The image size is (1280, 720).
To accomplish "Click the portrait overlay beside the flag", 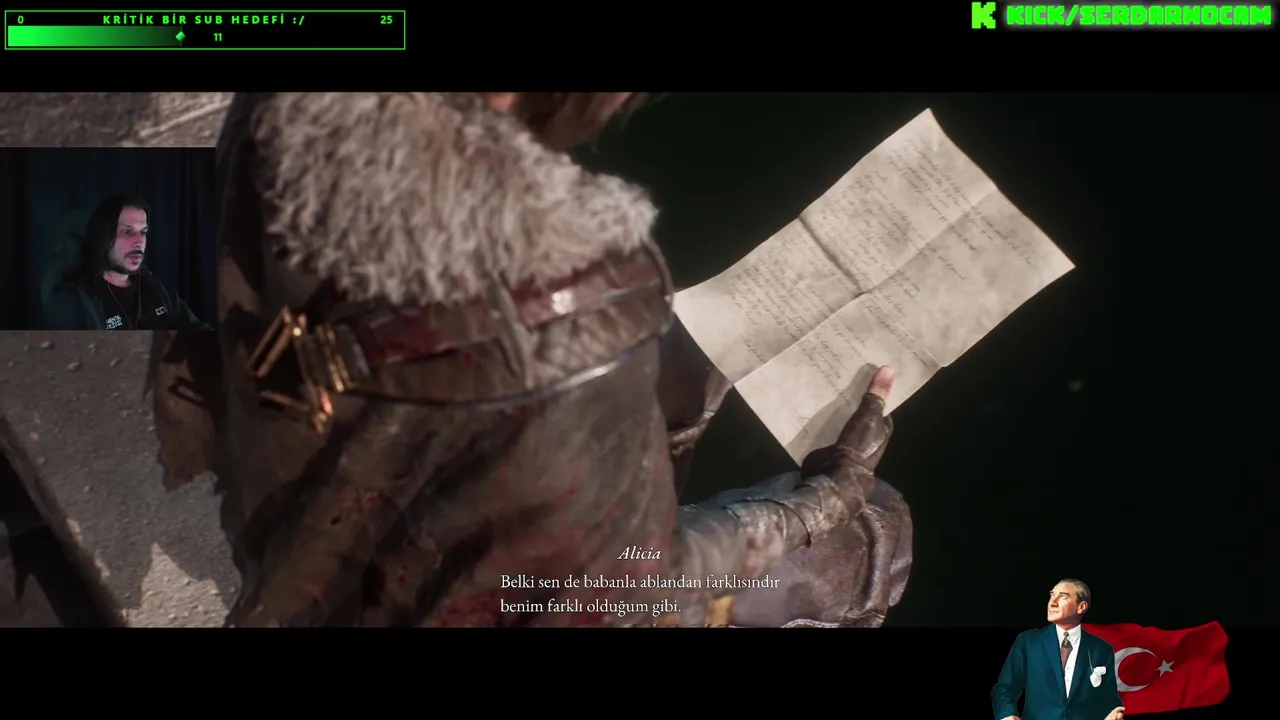I will click(x=1058, y=650).
